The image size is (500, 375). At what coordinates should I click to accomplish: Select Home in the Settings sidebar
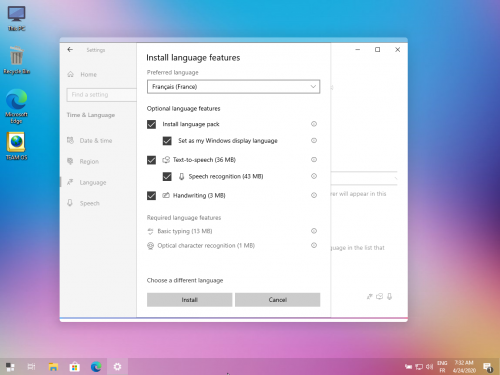88,74
